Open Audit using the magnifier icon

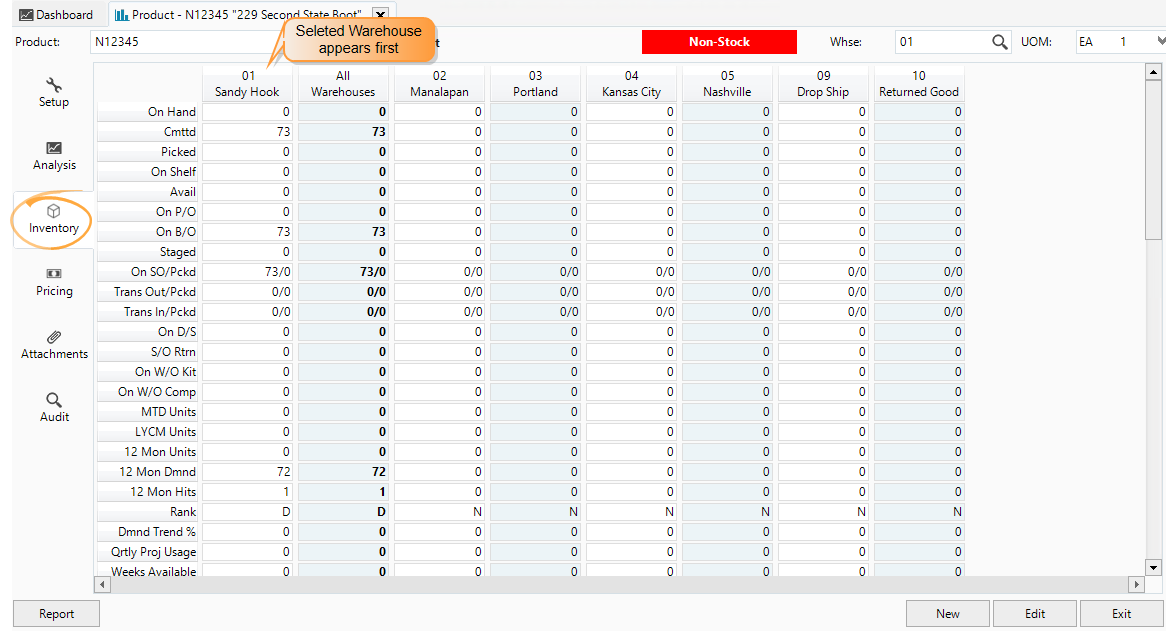click(x=53, y=400)
